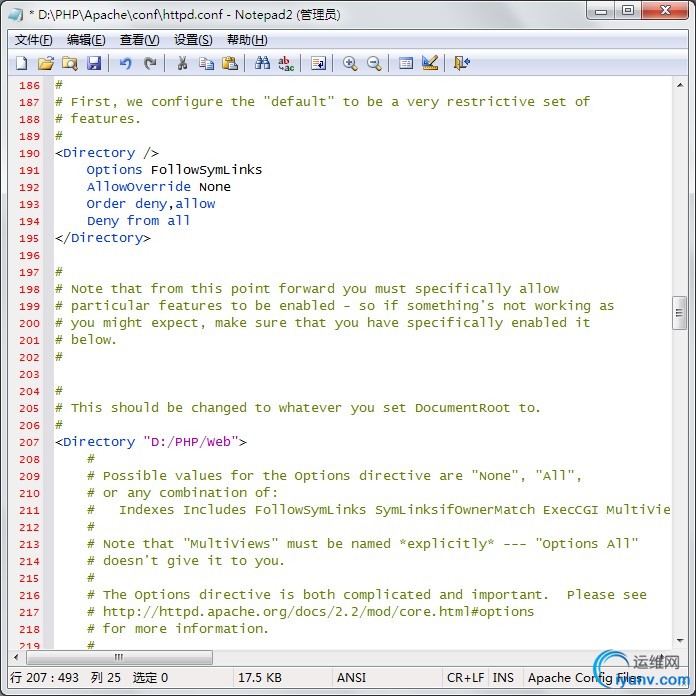Click the vertical scrollbar thumb
The width and height of the screenshot is (696, 696).
679,313
